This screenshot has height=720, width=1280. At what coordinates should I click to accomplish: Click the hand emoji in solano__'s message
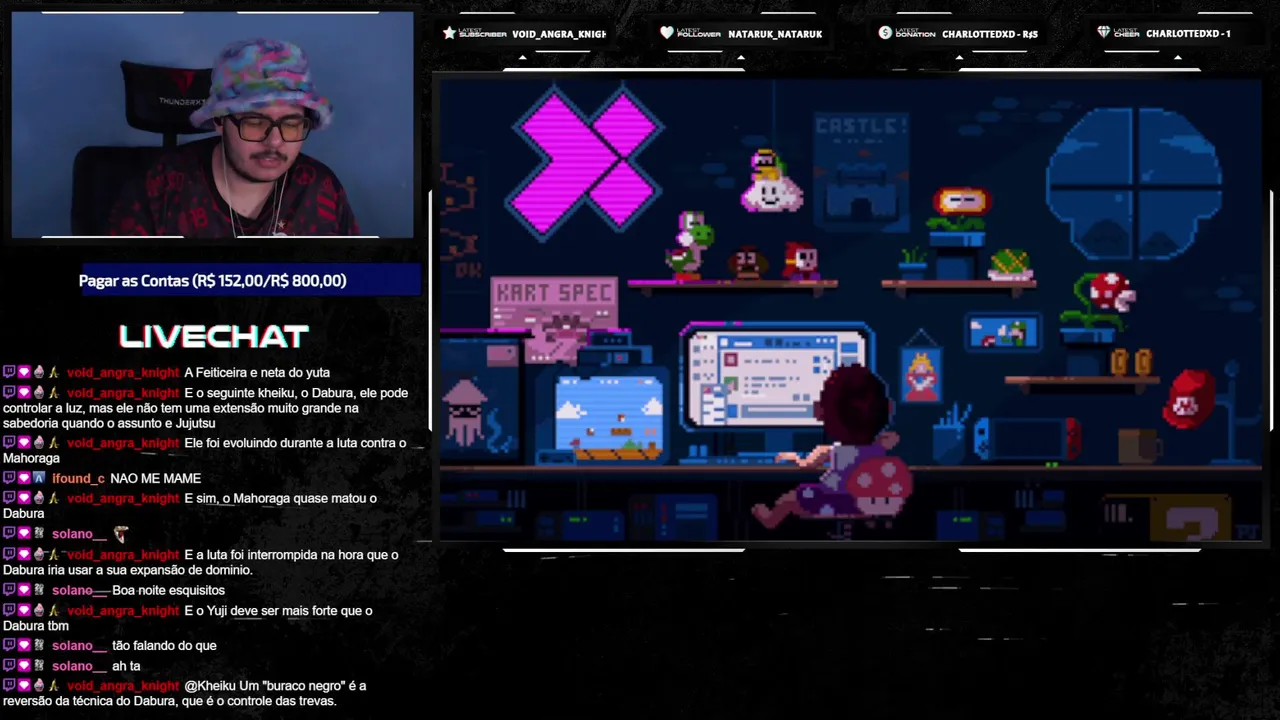[x=121, y=534]
